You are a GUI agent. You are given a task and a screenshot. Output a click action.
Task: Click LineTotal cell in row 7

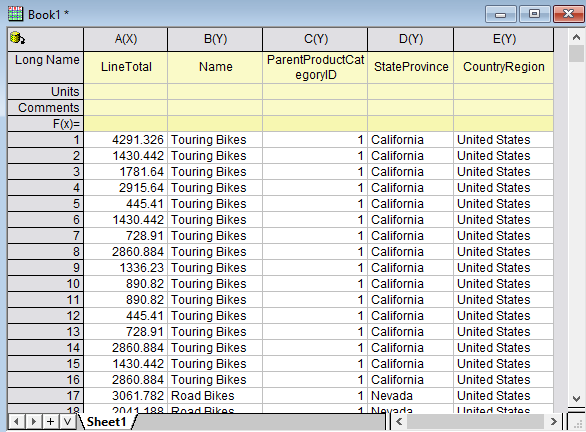click(126, 236)
